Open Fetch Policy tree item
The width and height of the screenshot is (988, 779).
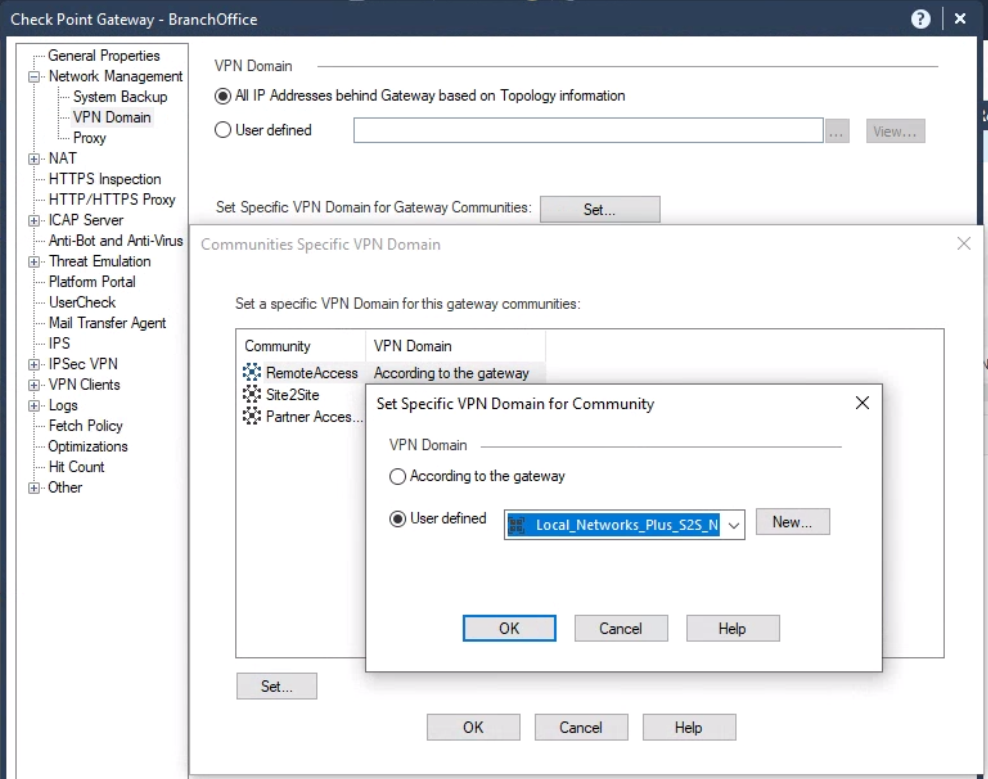85,425
